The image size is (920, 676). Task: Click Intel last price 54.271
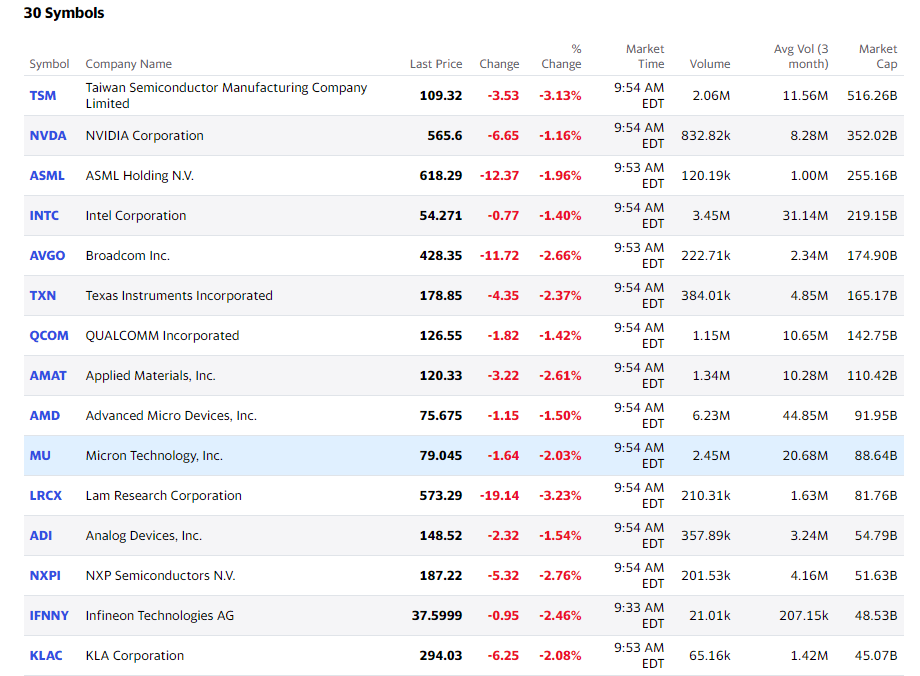[x=441, y=215]
